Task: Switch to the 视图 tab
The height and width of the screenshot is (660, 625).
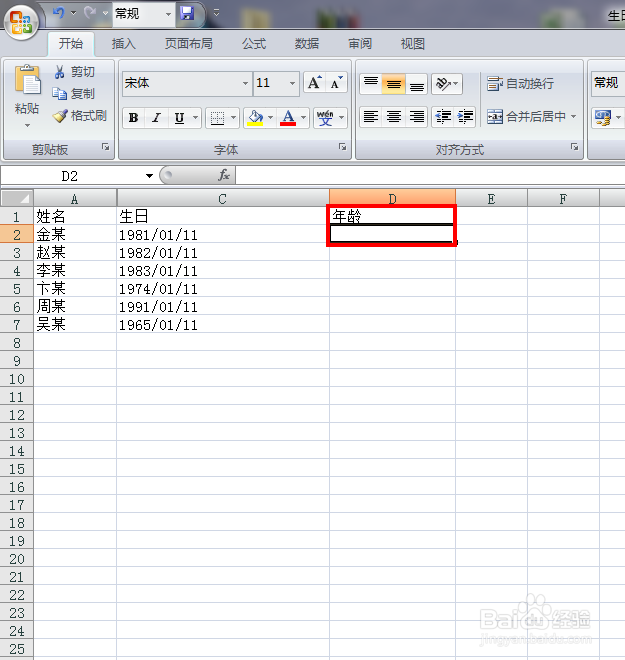Action: coord(412,43)
